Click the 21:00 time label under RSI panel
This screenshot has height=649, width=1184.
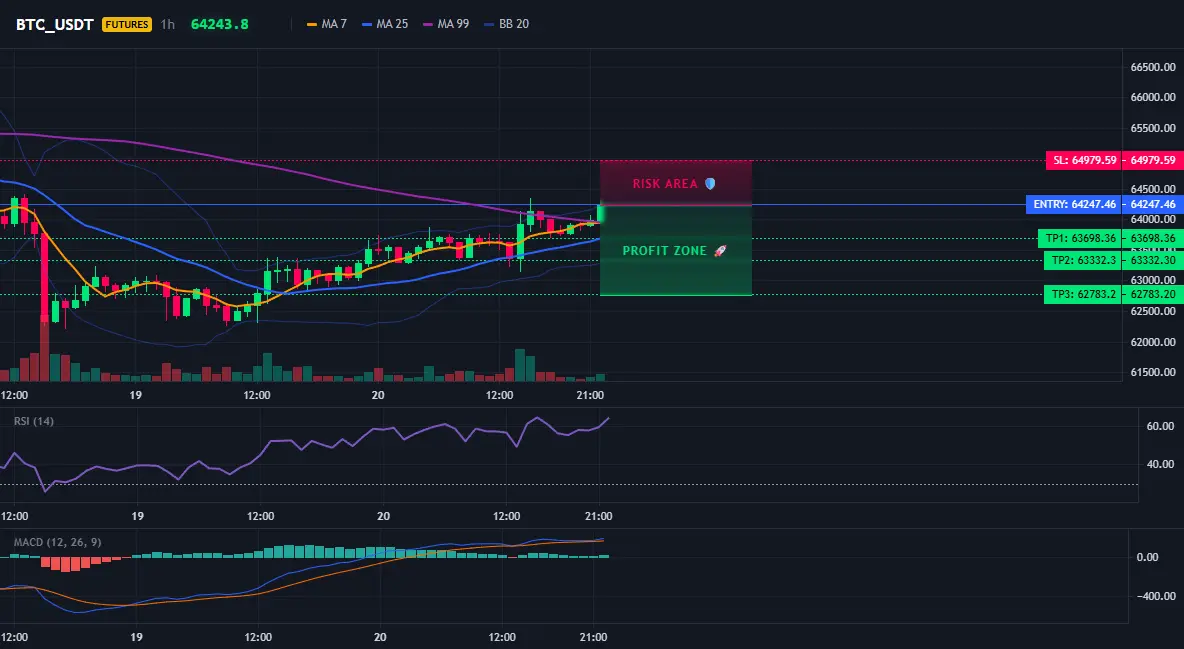coord(599,516)
